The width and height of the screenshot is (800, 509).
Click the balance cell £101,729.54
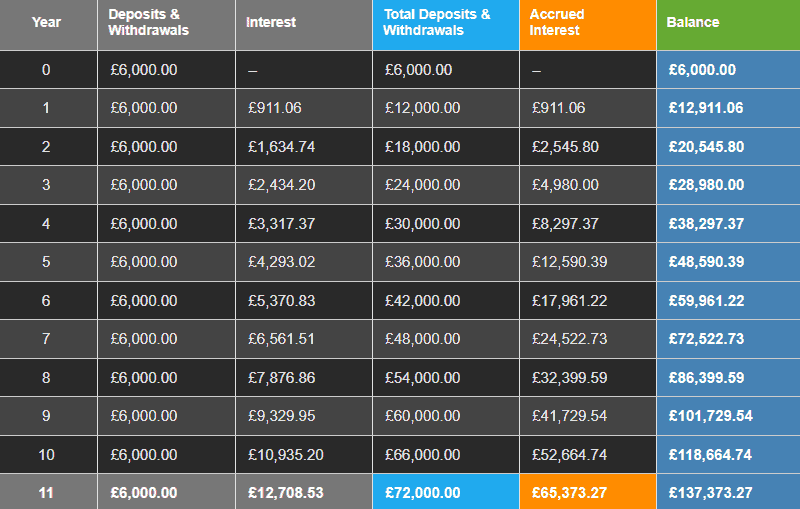(x=710, y=416)
